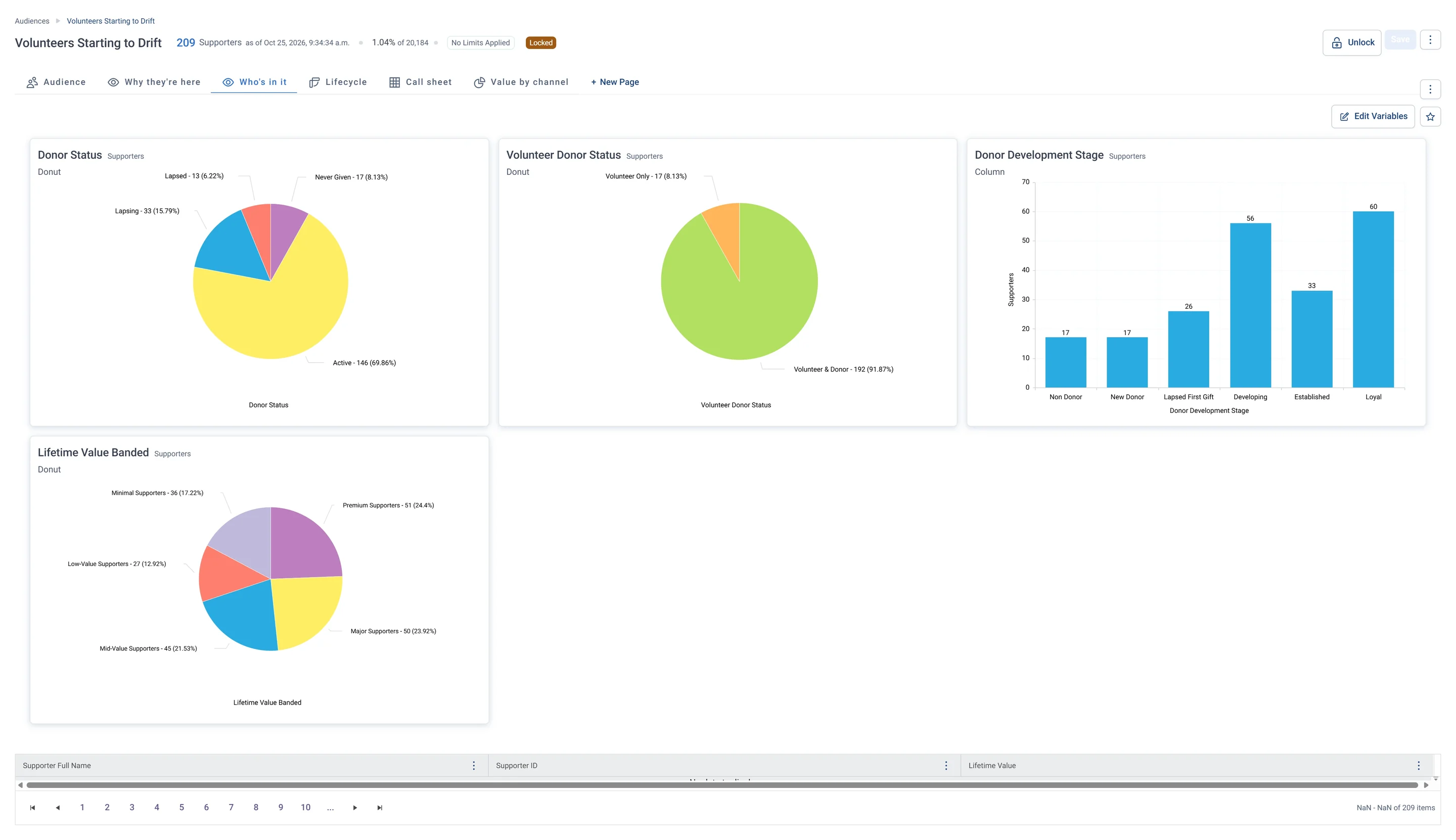Click Volunteers Starting to Drift breadcrumb
Viewport: 1456px width, 840px height.
tap(111, 21)
